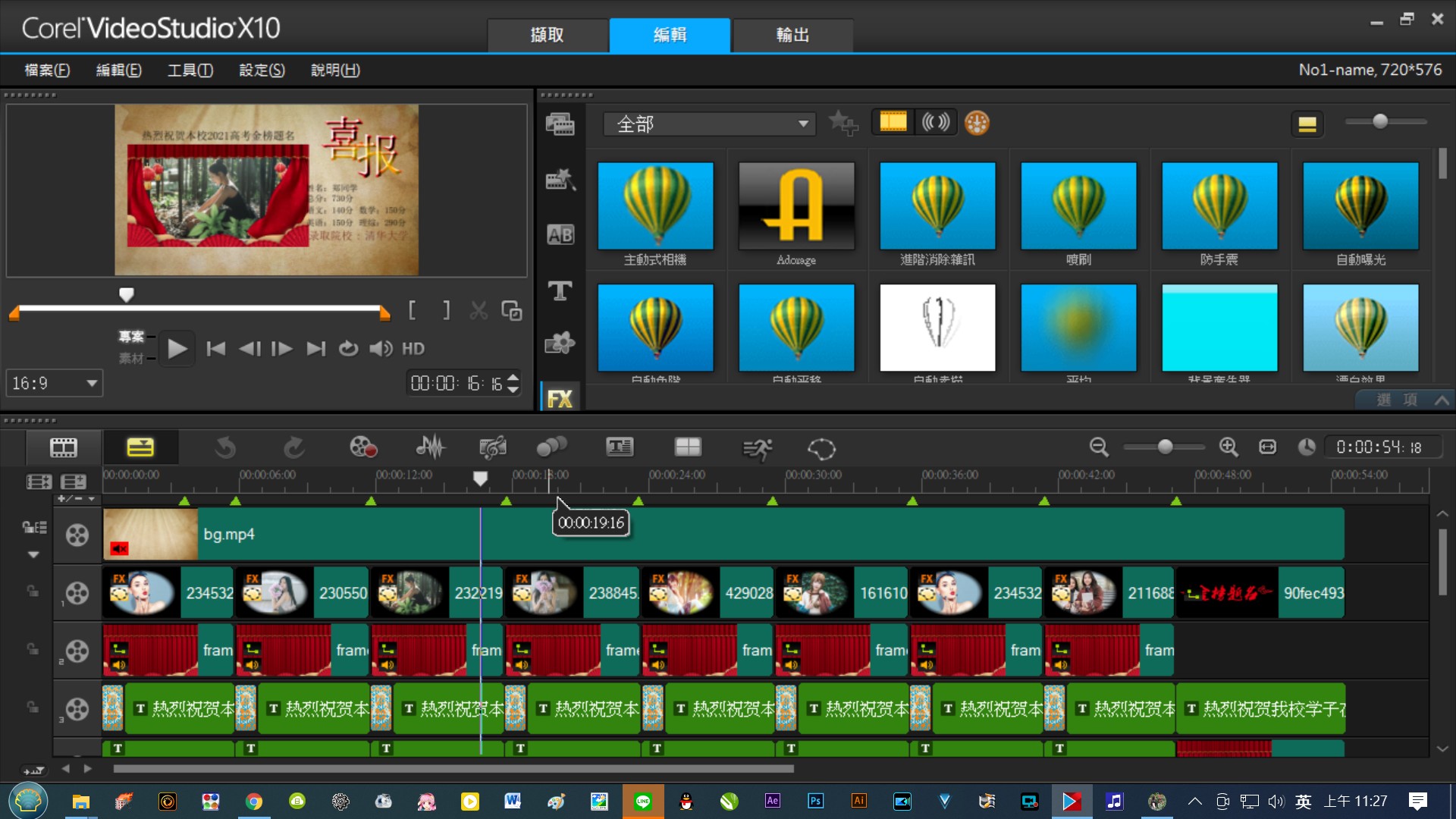Select the 主動式相機 filter thumbnail
The width and height of the screenshot is (1456, 819).
point(655,206)
